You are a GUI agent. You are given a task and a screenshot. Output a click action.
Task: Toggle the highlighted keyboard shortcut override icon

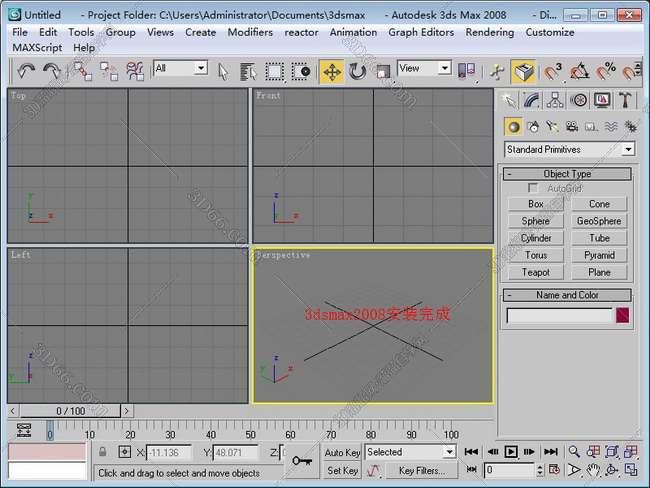click(x=524, y=72)
